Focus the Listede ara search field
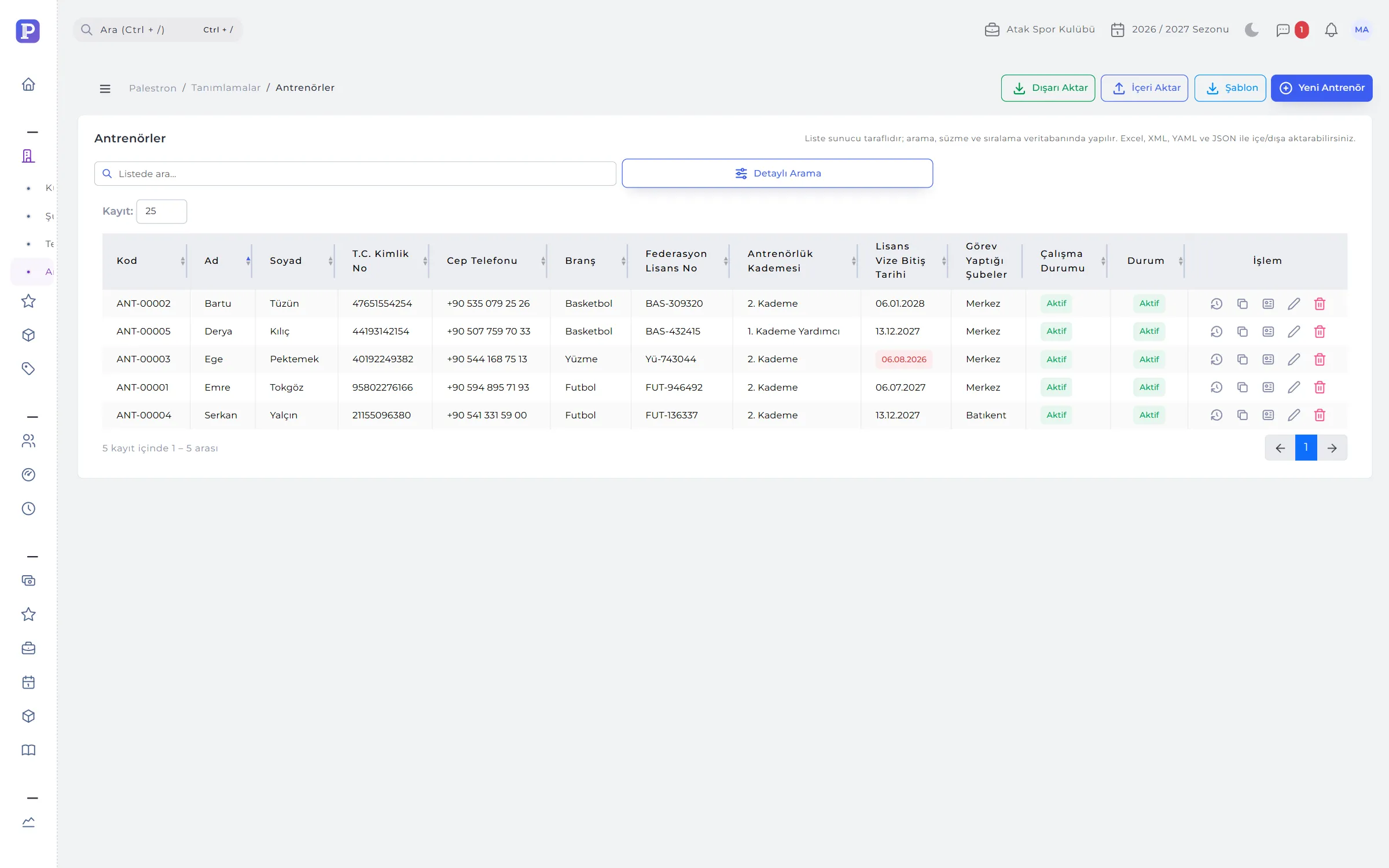Screen dimensions: 1389x868 pos(355,174)
